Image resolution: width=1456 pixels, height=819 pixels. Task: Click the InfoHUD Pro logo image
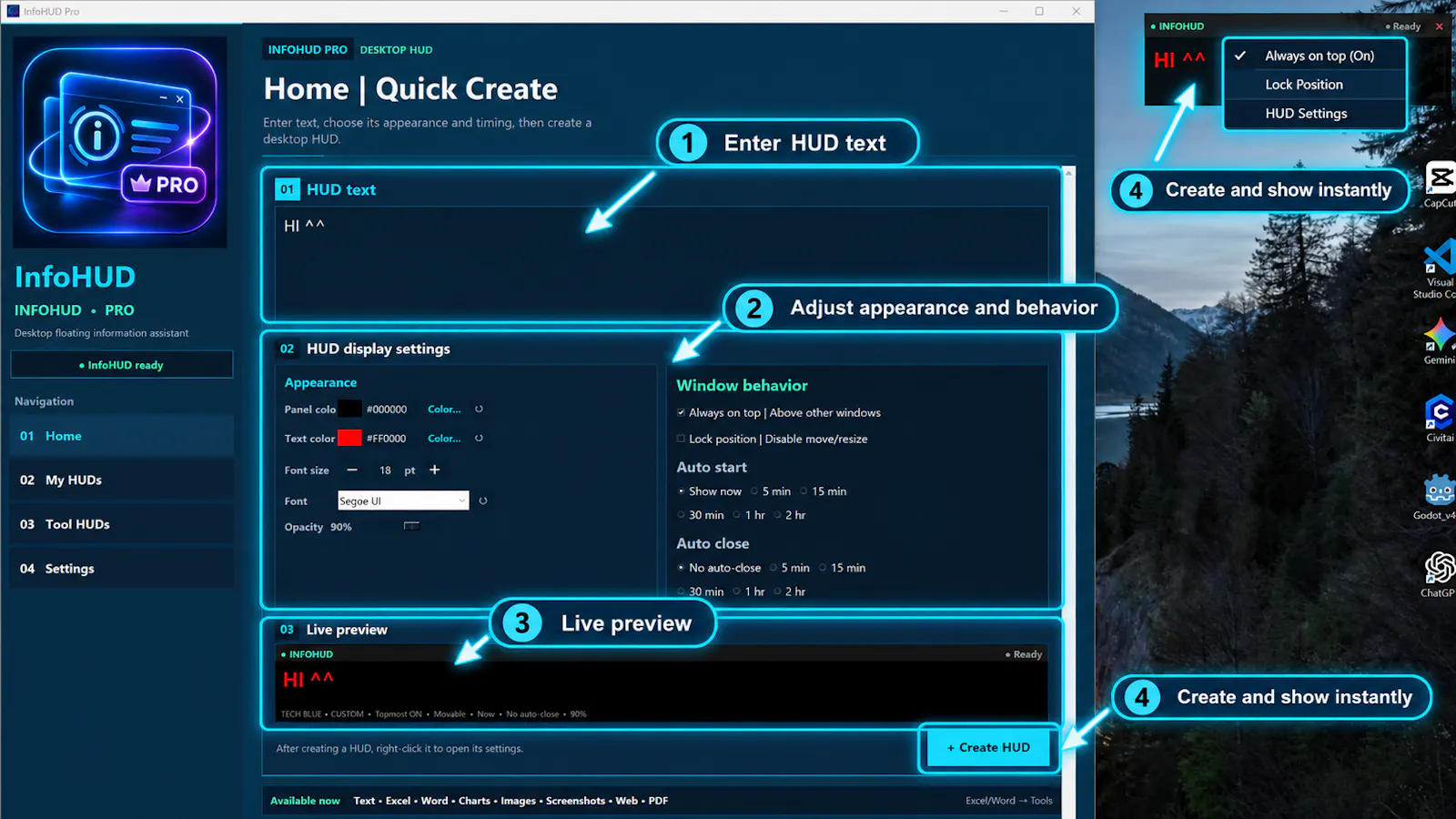point(120,142)
